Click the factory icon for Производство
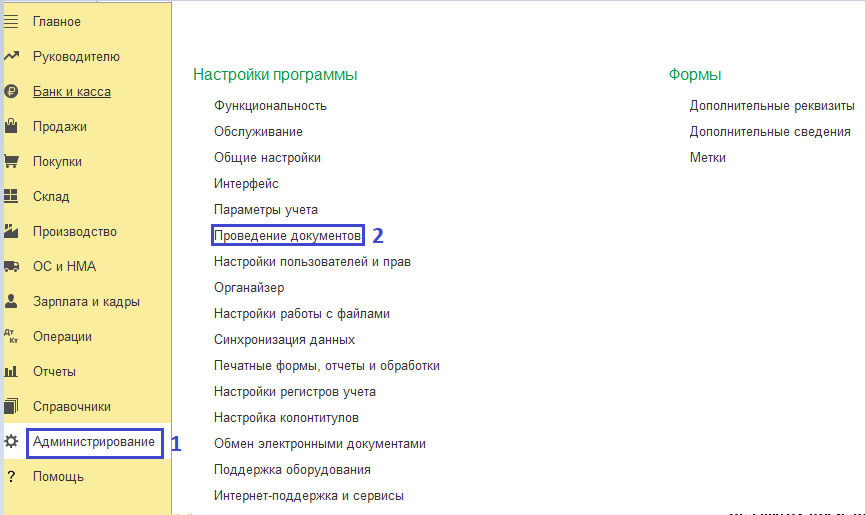865x515 pixels. click(x=12, y=232)
